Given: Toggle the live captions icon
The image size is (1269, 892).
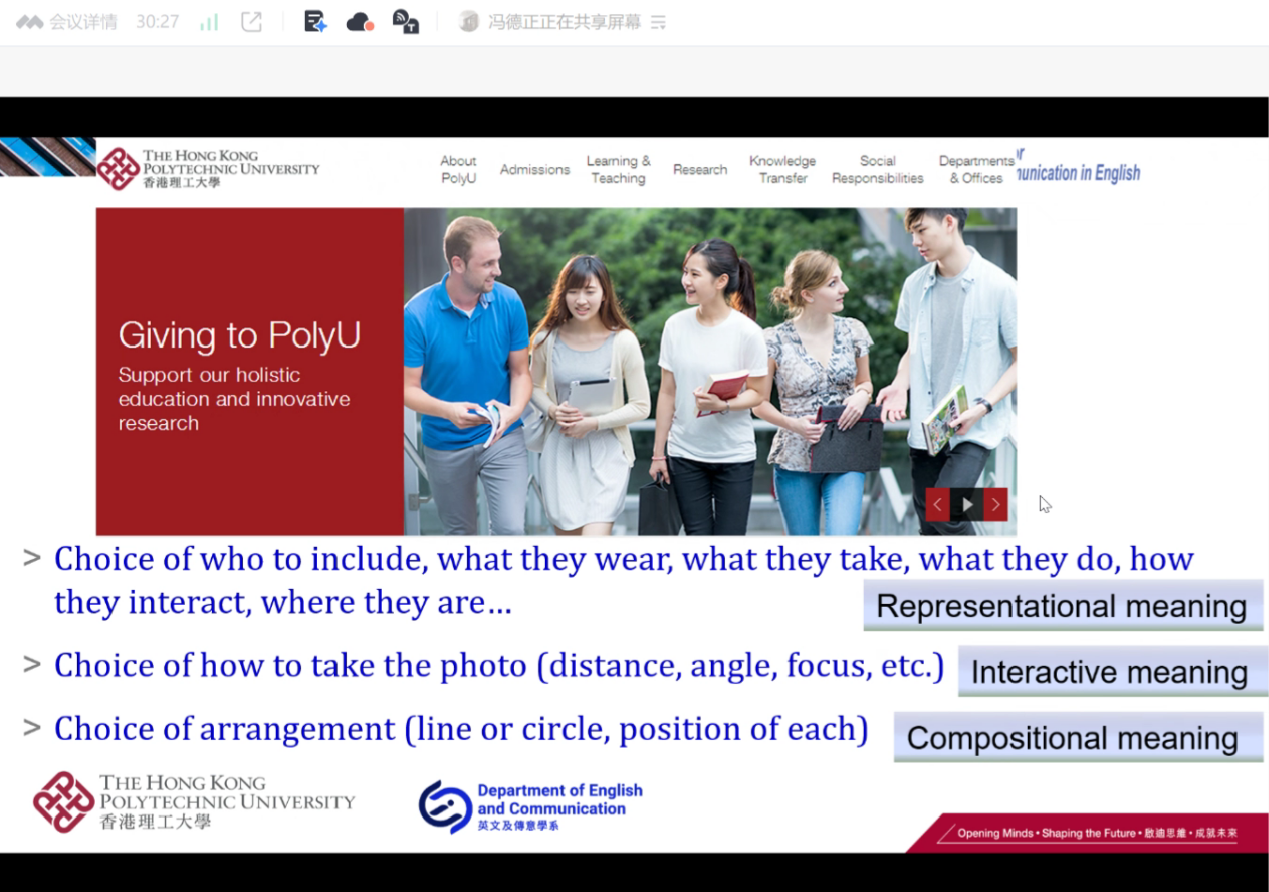Looking at the screenshot, I should click(x=405, y=22).
